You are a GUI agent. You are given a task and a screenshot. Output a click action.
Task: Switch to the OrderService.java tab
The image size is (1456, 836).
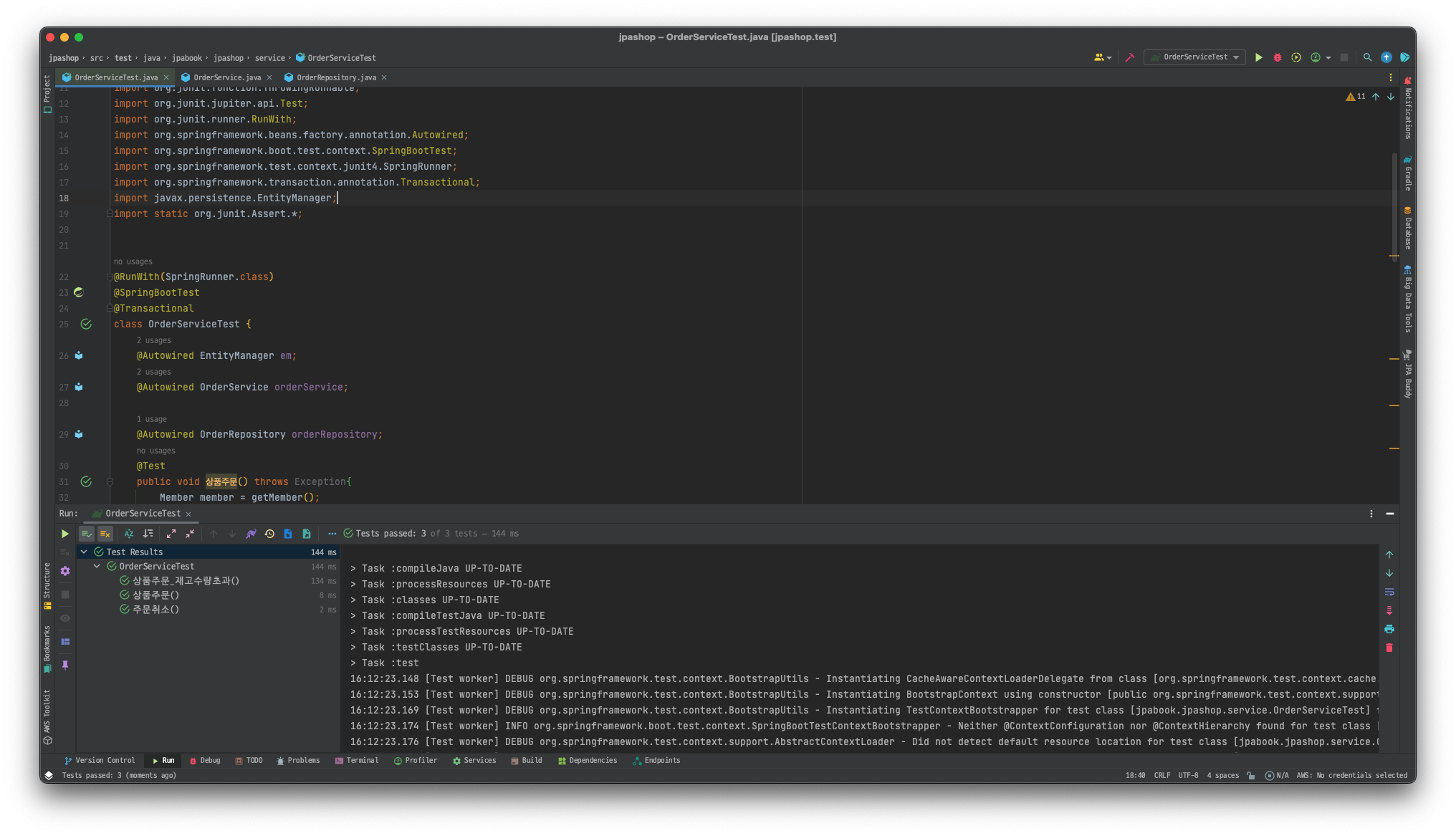tap(226, 77)
